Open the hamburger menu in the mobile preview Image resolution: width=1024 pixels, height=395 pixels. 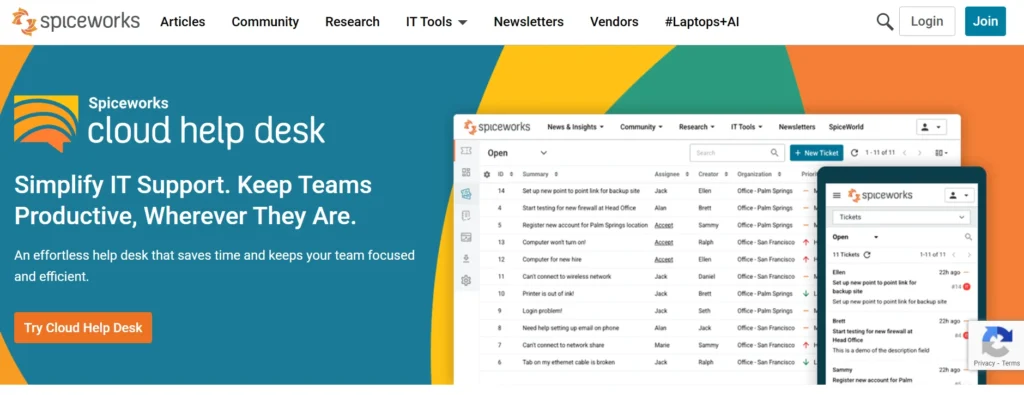coord(837,195)
